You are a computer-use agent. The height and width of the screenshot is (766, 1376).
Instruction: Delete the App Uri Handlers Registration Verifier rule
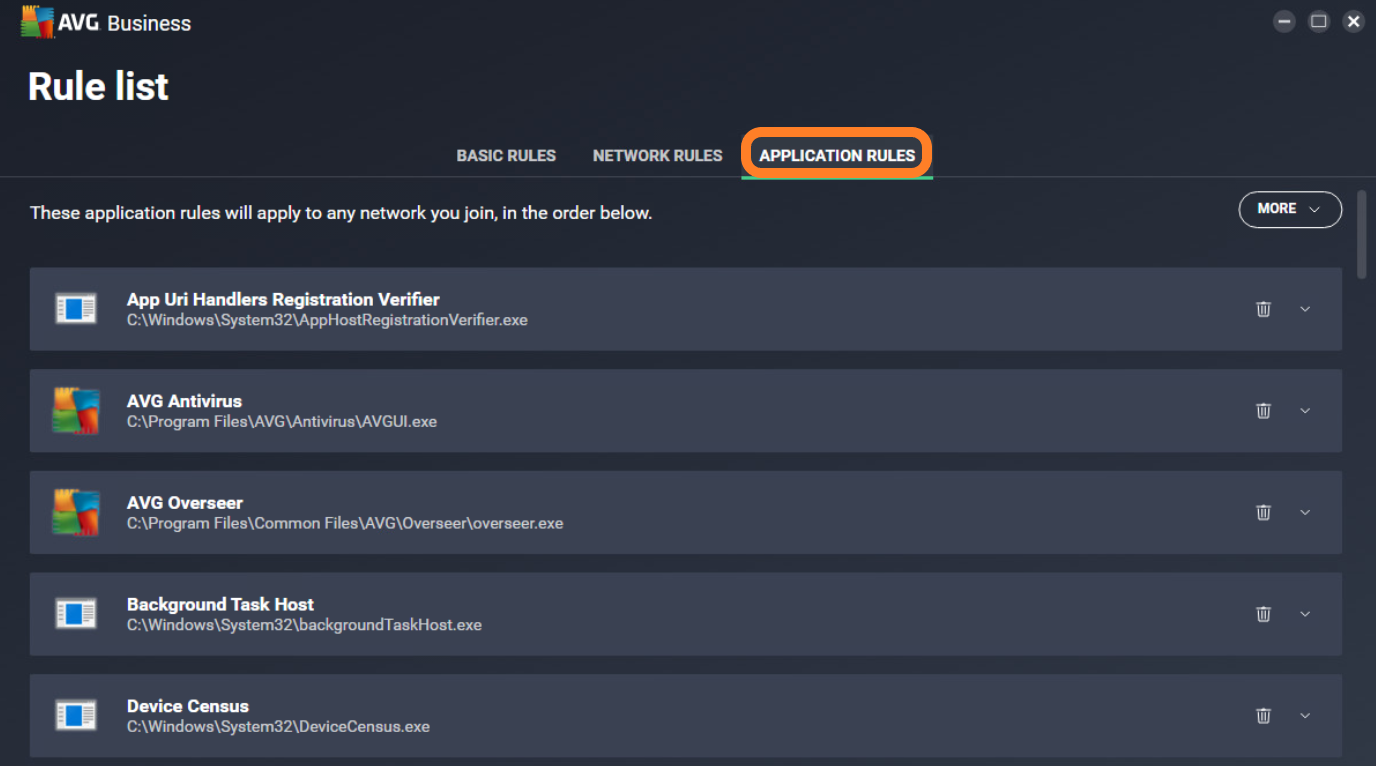tap(1263, 309)
